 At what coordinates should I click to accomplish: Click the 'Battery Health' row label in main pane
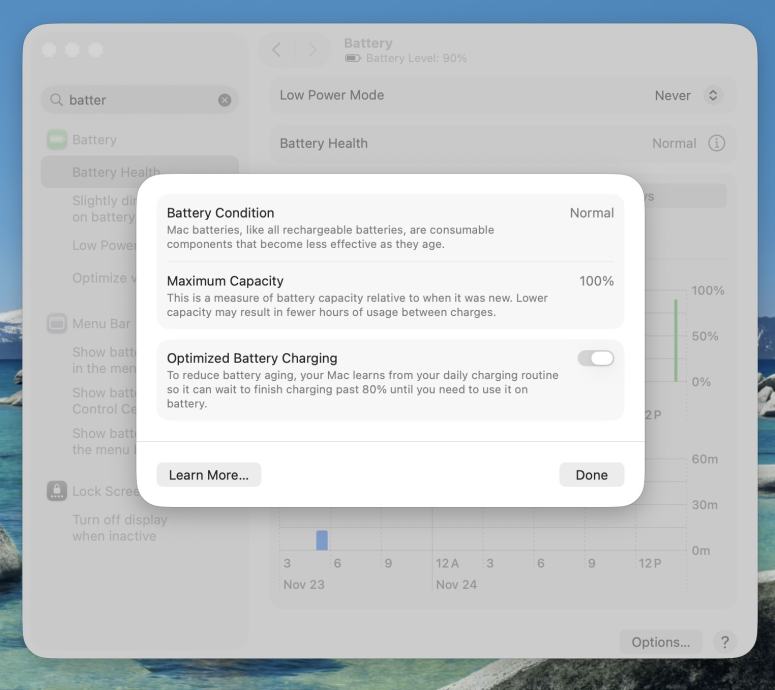(x=324, y=143)
